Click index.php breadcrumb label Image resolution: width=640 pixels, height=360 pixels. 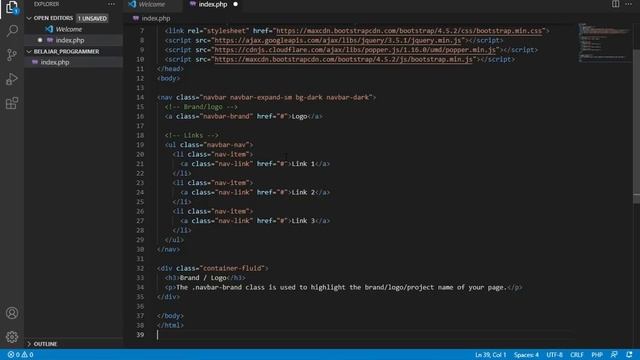156,18
